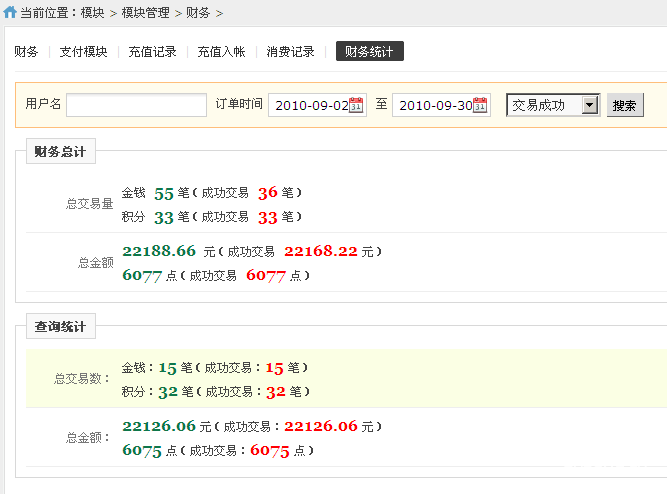
Task: Select the 充值入帐 tab
Action: (x=221, y=52)
